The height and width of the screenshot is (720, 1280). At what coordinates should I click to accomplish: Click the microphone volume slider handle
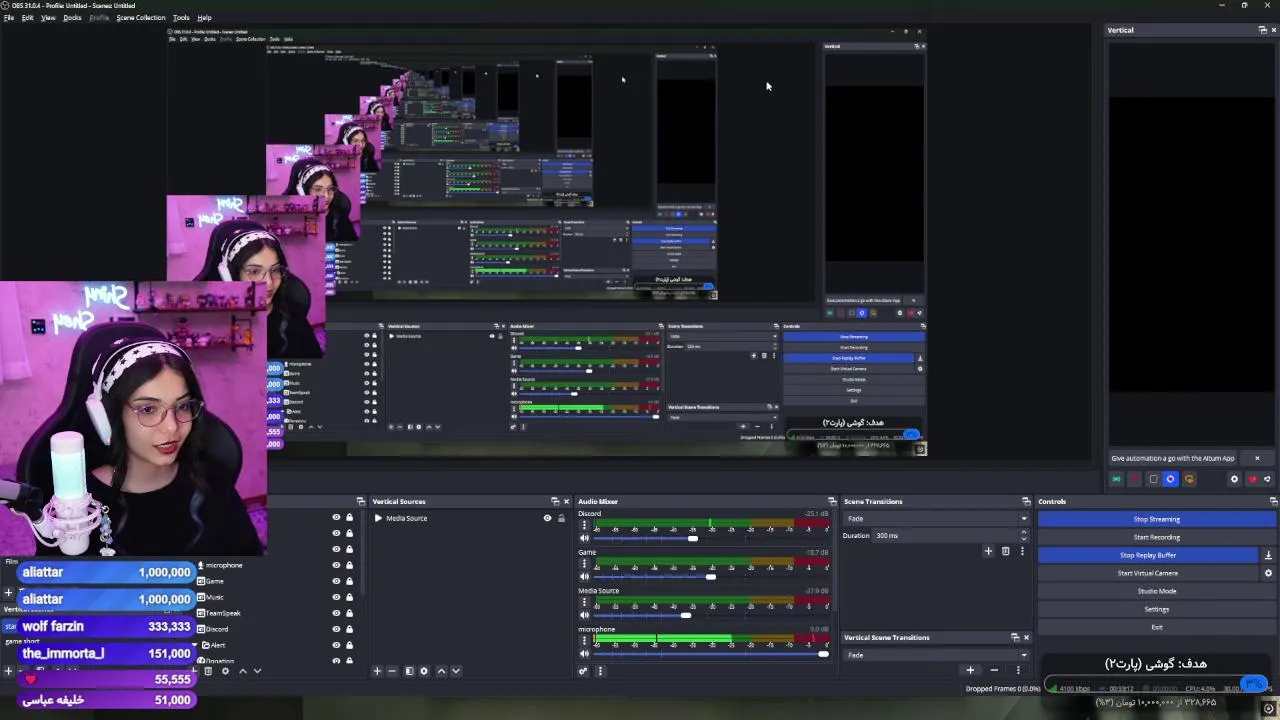point(823,654)
